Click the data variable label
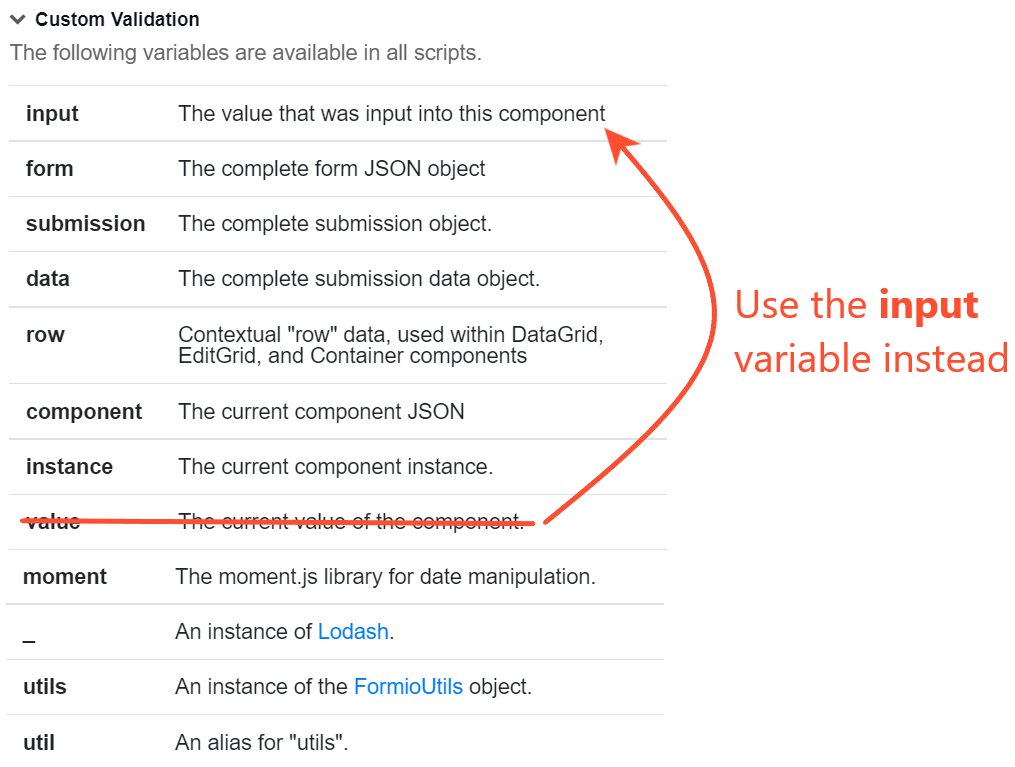The width and height of the screenshot is (1015, 767). click(x=48, y=279)
